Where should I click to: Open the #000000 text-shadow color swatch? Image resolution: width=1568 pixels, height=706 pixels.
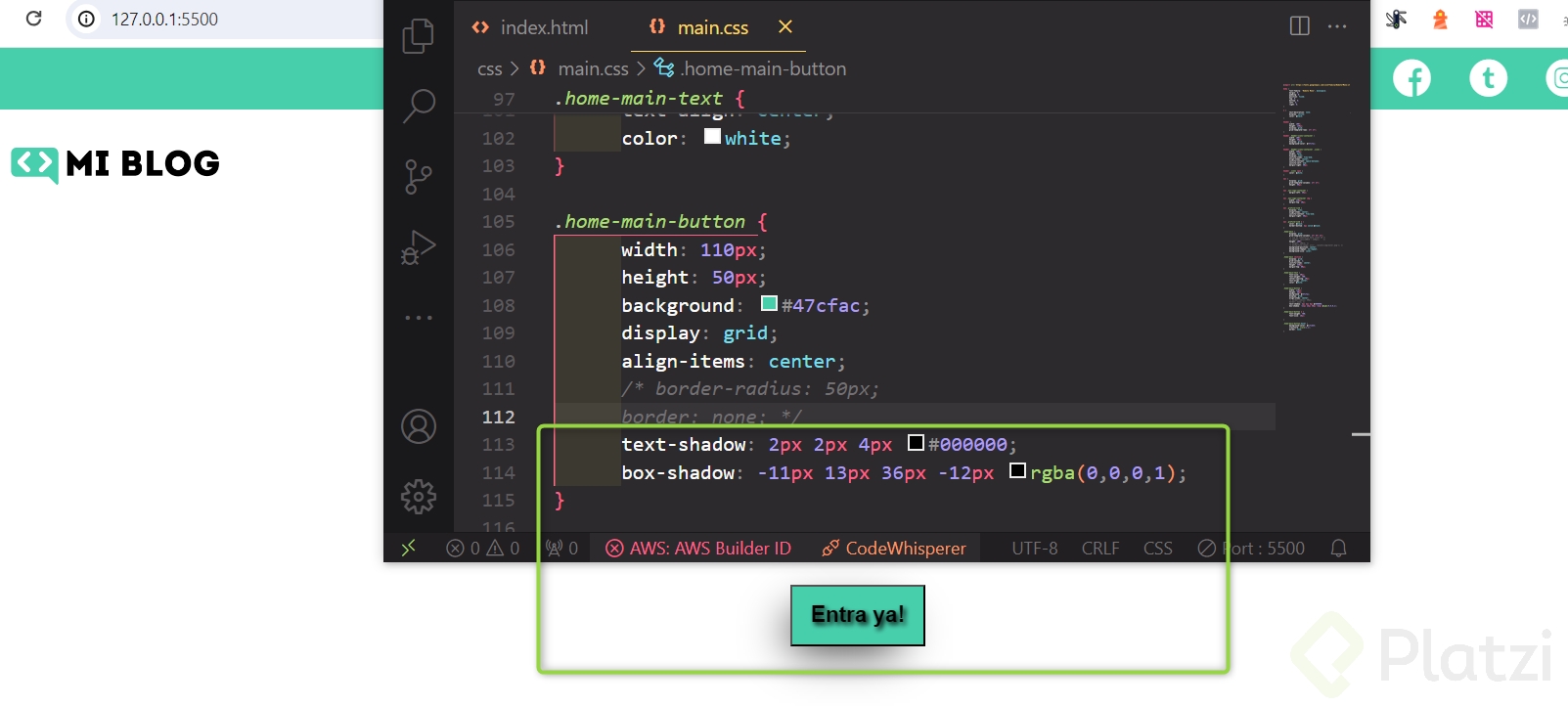(x=916, y=443)
